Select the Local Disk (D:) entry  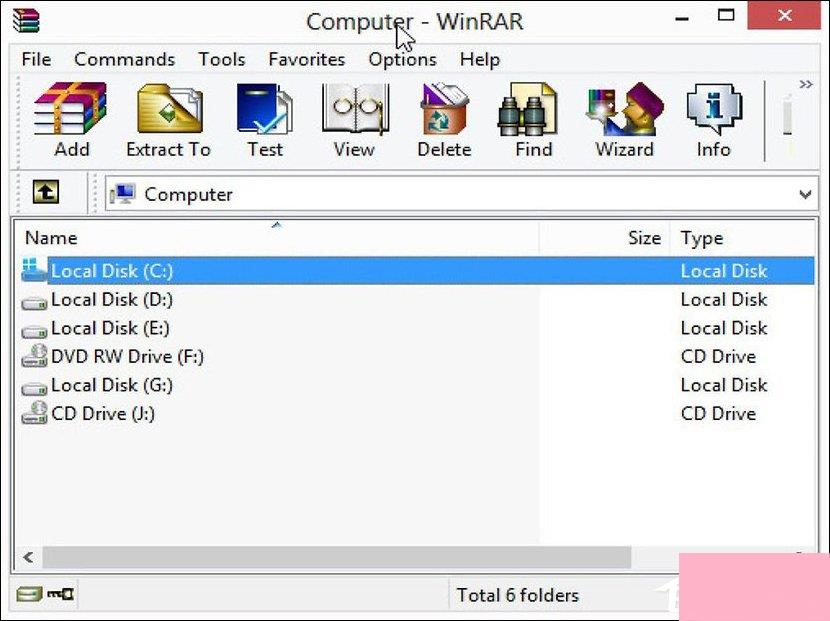[112, 300]
